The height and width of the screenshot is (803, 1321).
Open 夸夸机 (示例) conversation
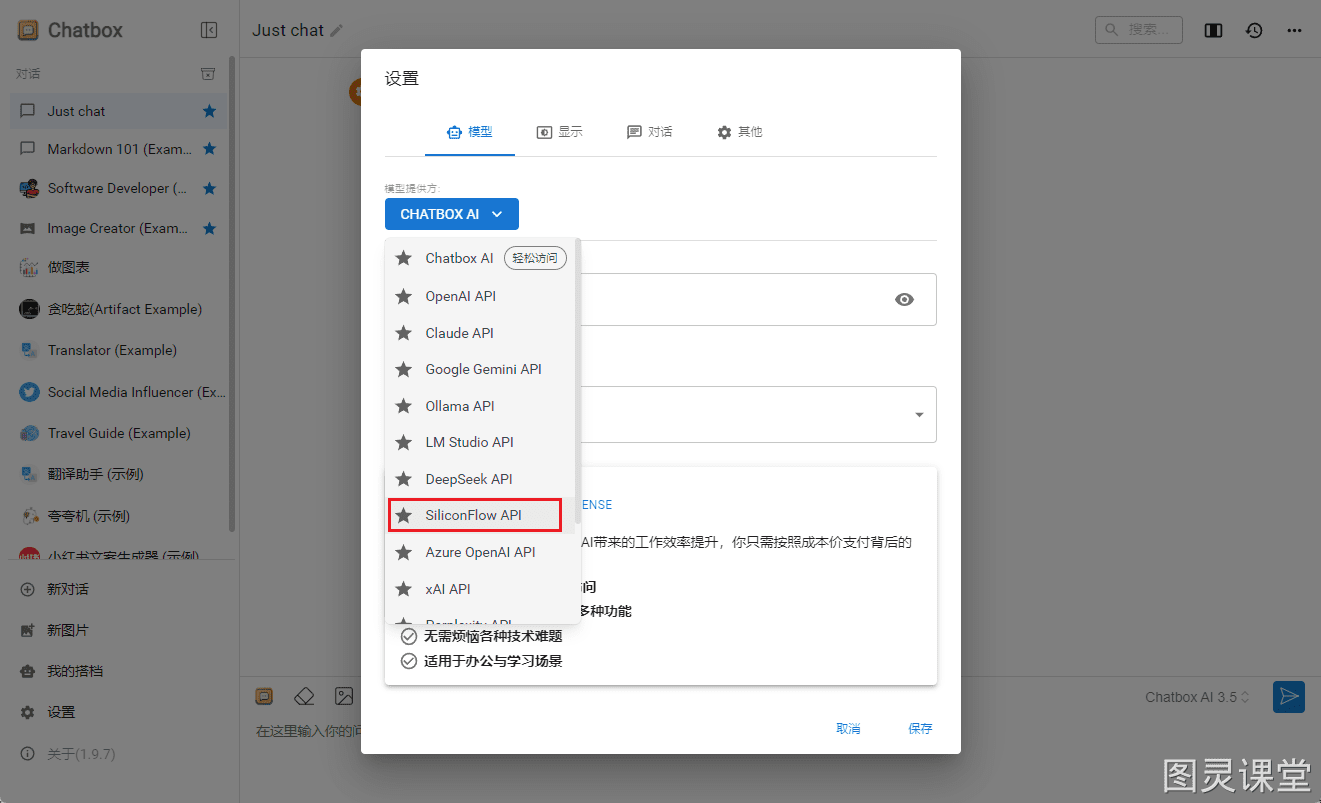[x=119, y=516]
